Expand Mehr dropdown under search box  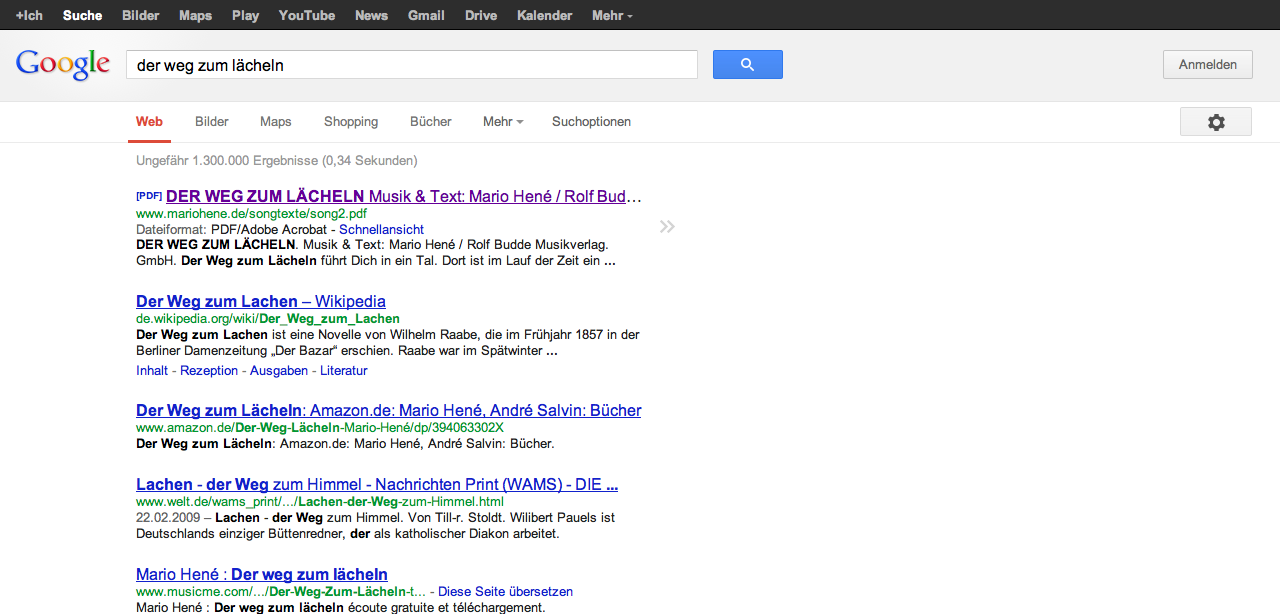pos(503,122)
